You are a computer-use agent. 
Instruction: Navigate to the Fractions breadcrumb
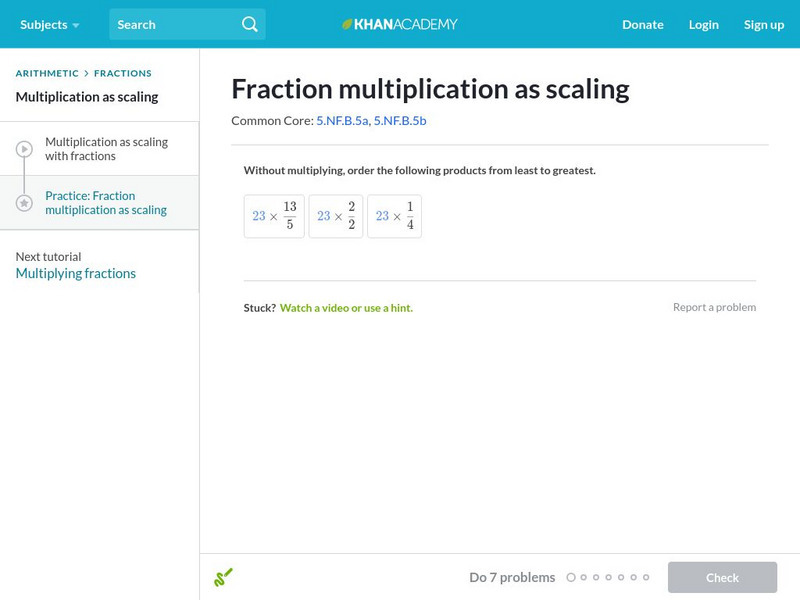123,73
